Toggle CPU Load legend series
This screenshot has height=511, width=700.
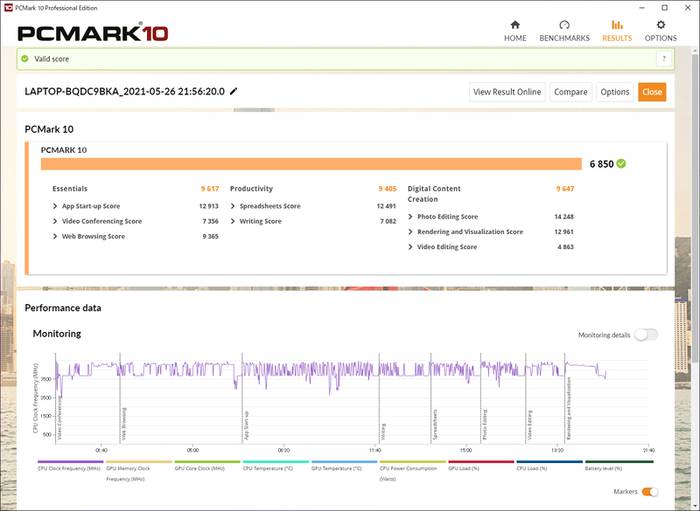[x=549, y=467]
